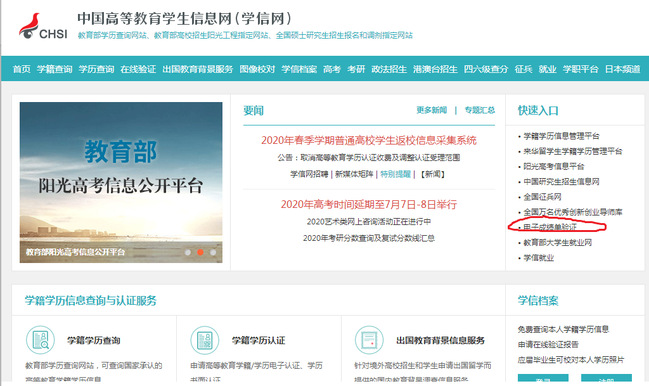
Task: Open 2020年考研分数查询及复试分数线汇总 link
Action: click(x=369, y=238)
